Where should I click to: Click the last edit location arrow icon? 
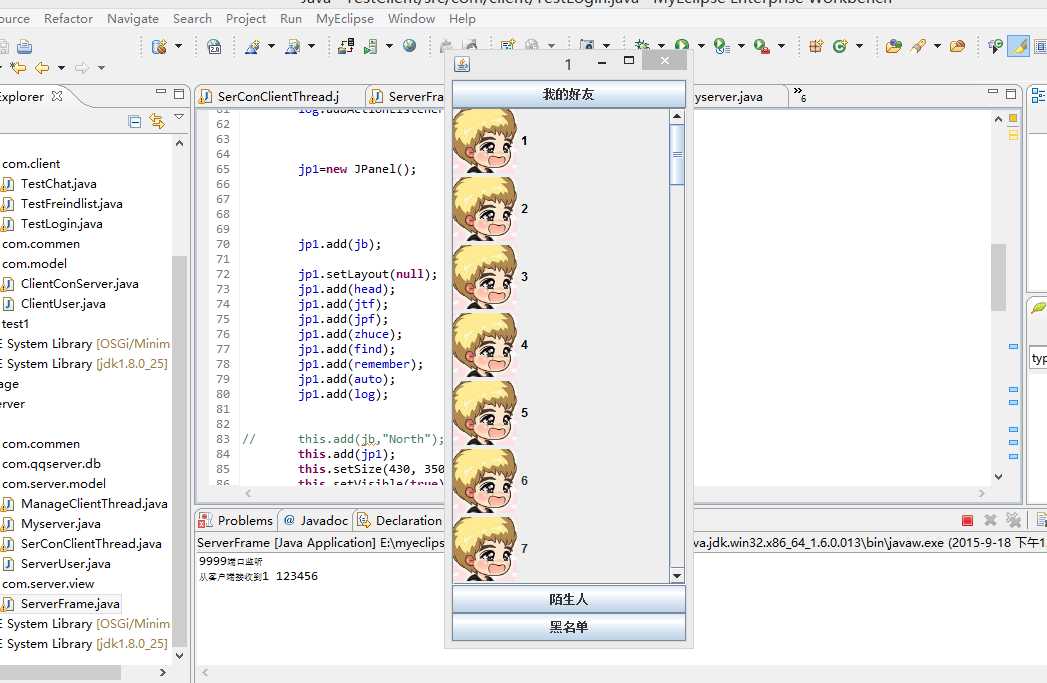coord(18,67)
